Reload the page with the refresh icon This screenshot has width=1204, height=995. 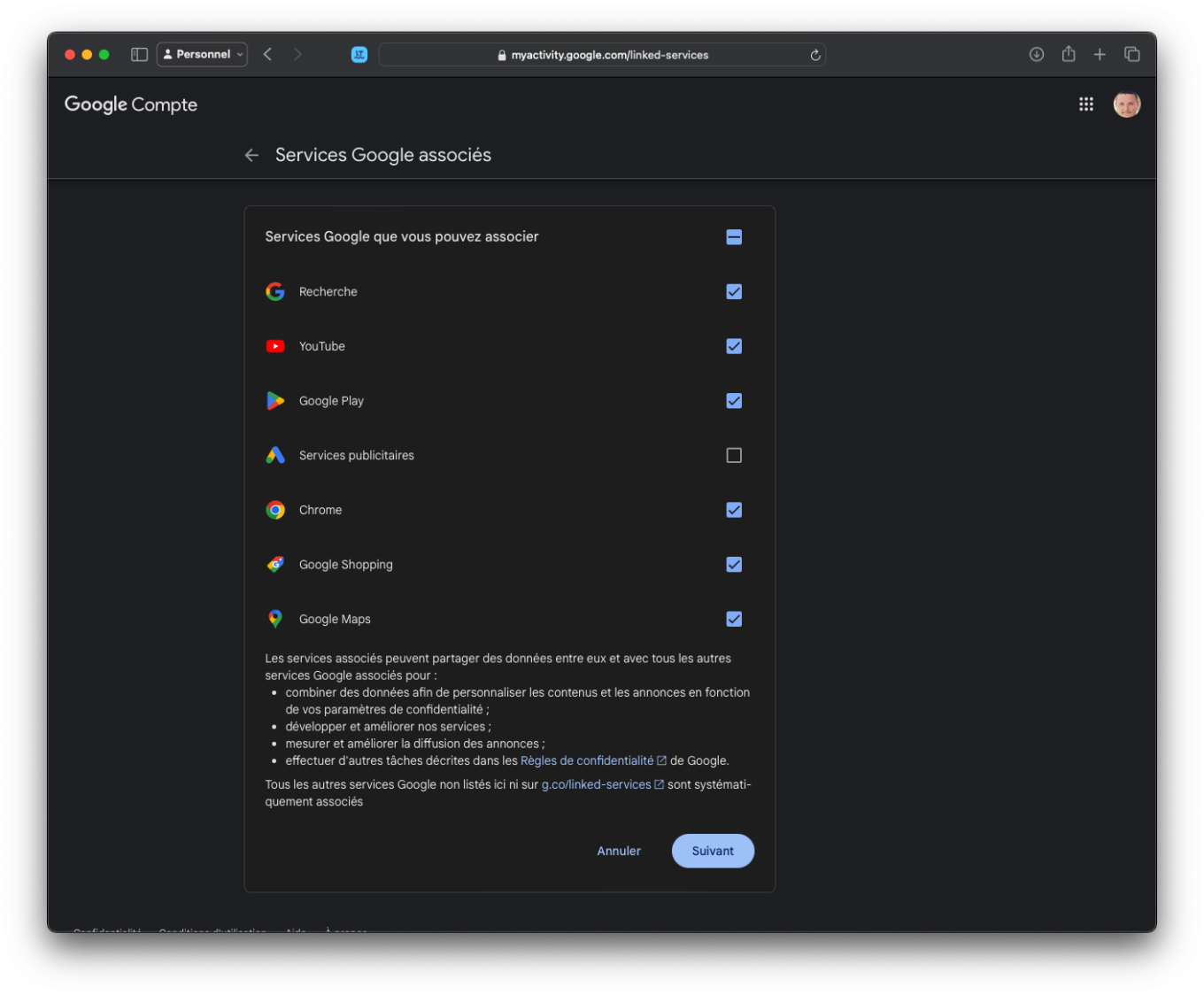815,55
